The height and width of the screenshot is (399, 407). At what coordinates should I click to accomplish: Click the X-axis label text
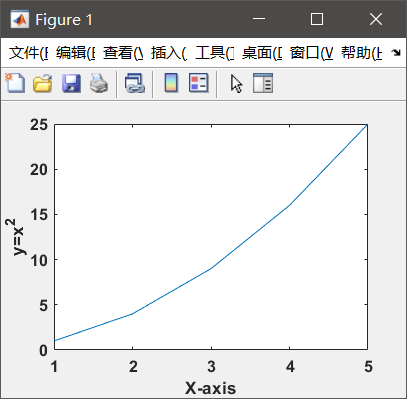coord(211,388)
